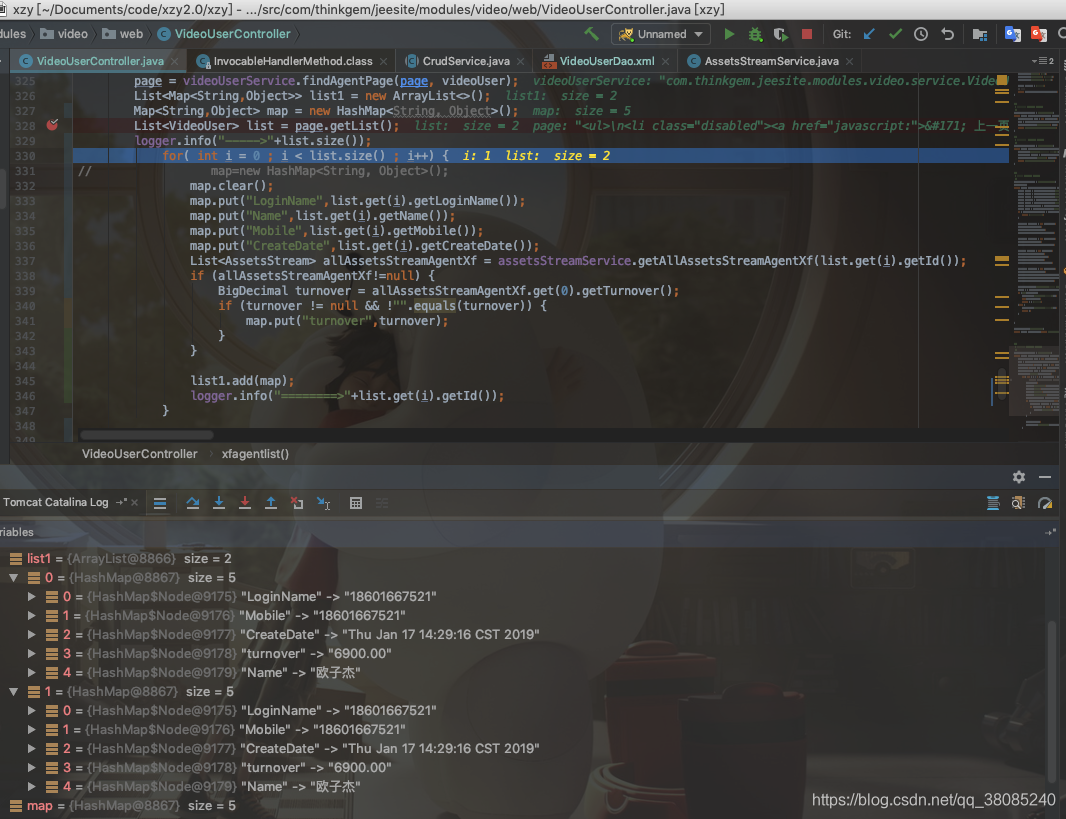Switch to InvocableHandlerMethod.class tab
The height and width of the screenshot is (819, 1066).
(x=292, y=61)
